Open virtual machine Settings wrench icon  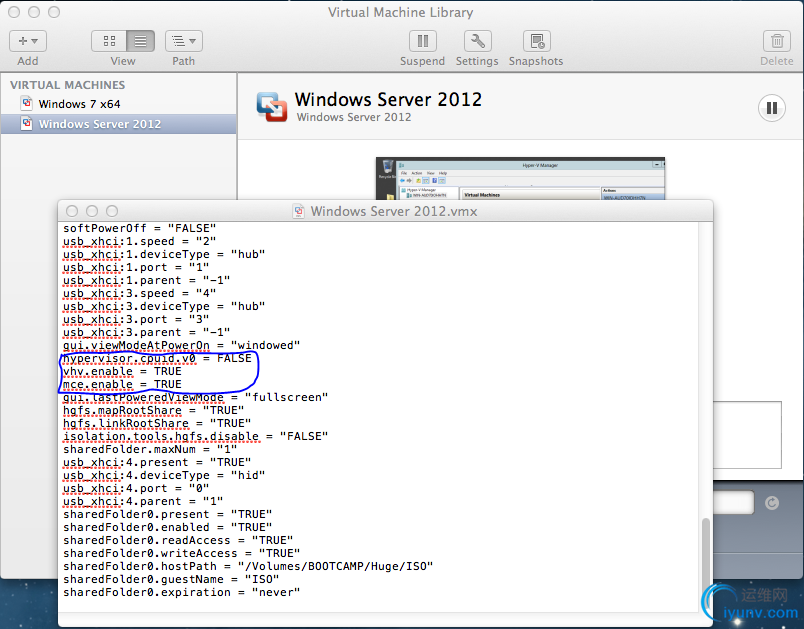pos(477,41)
